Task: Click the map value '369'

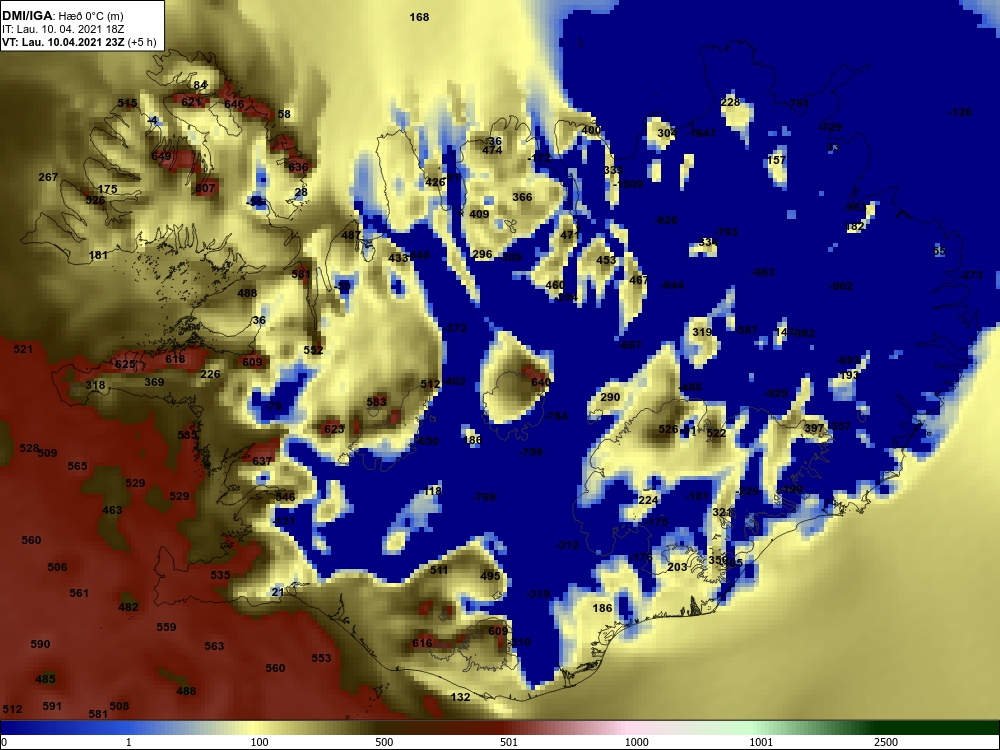Action: coord(154,382)
